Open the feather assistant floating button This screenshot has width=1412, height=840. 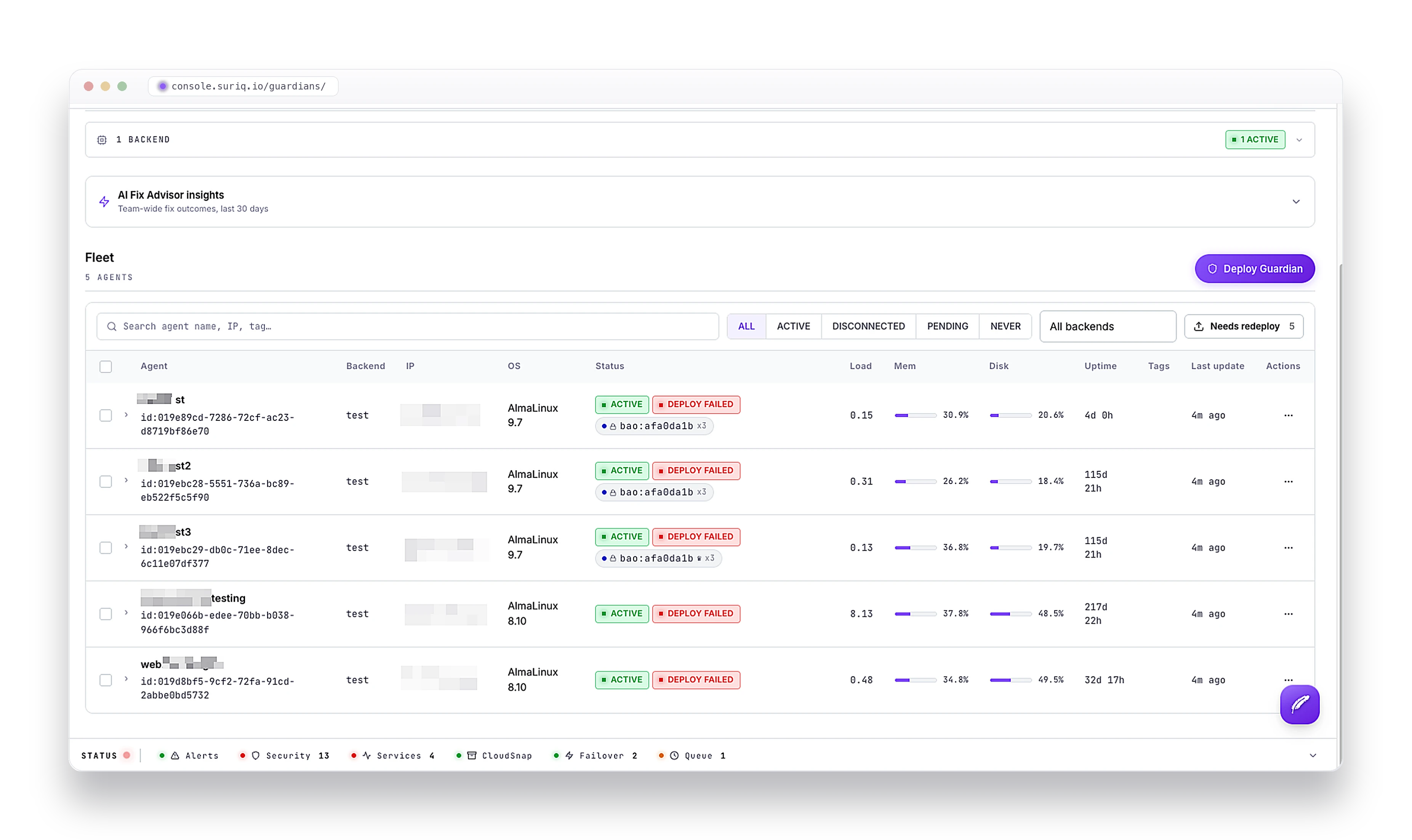click(1299, 704)
